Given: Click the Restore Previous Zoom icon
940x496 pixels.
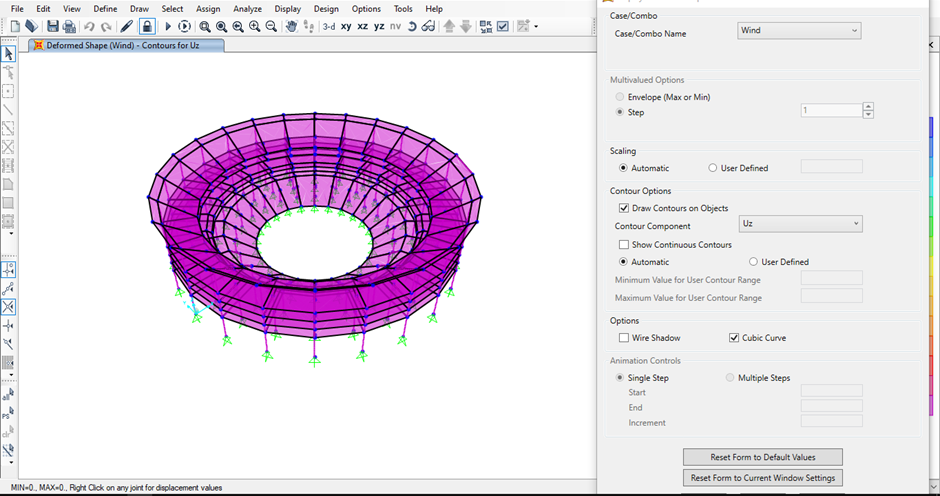Looking at the screenshot, I should point(238,26).
